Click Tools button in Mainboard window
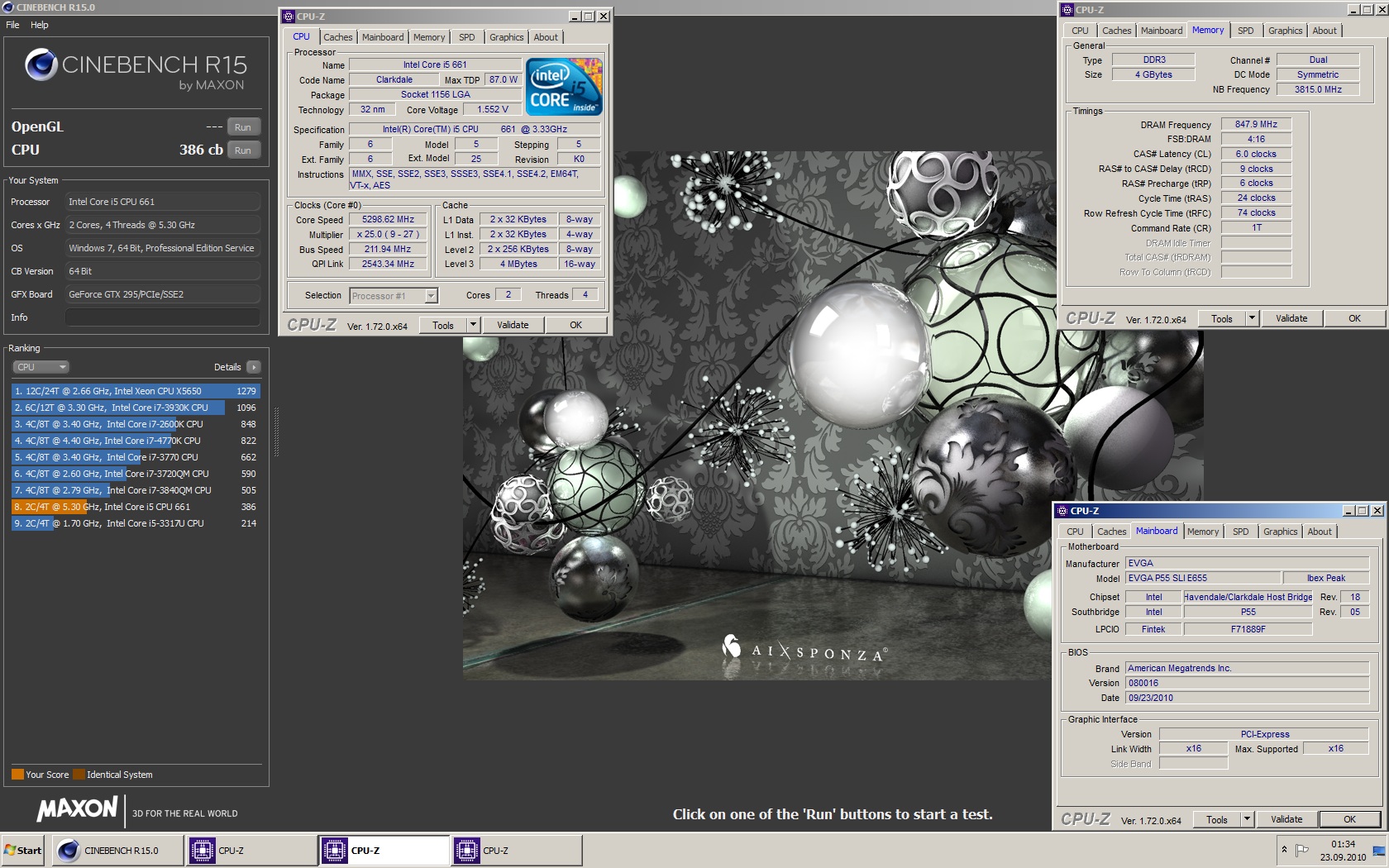The image size is (1389, 868). (1217, 819)
